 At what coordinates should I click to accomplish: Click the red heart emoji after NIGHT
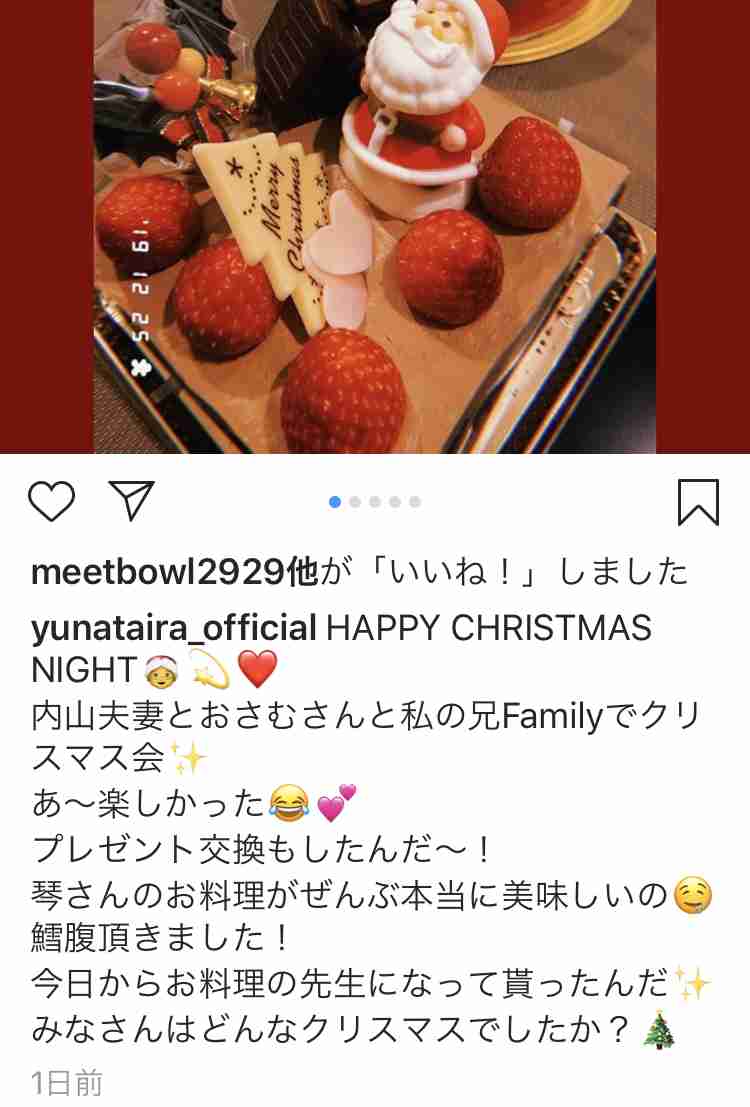click(258, 669)
